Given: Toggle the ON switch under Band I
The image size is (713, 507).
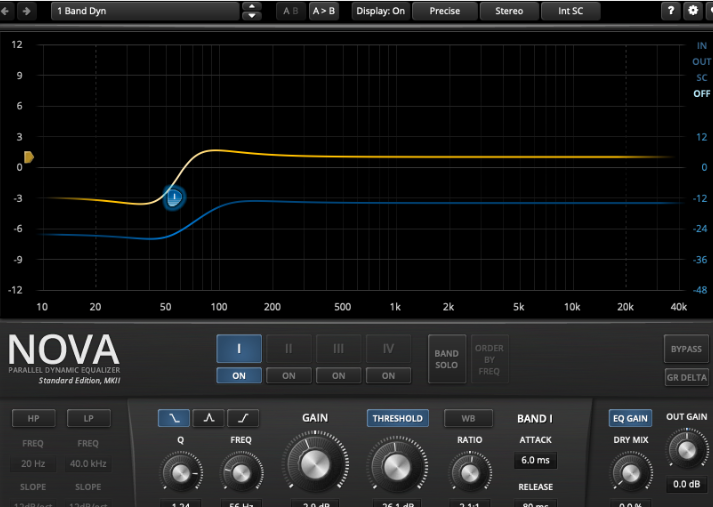Looking at the screenshot, I should pyautogui.click(x=239, y=375).
